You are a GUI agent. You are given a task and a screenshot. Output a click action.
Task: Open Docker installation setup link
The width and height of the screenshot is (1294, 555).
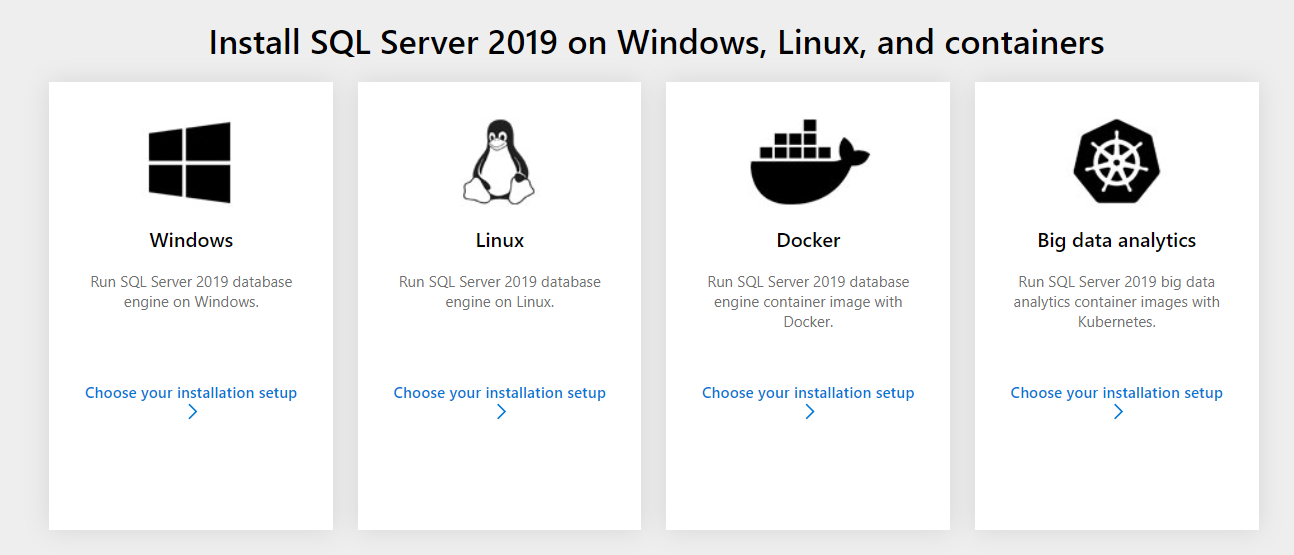[808, 393]
